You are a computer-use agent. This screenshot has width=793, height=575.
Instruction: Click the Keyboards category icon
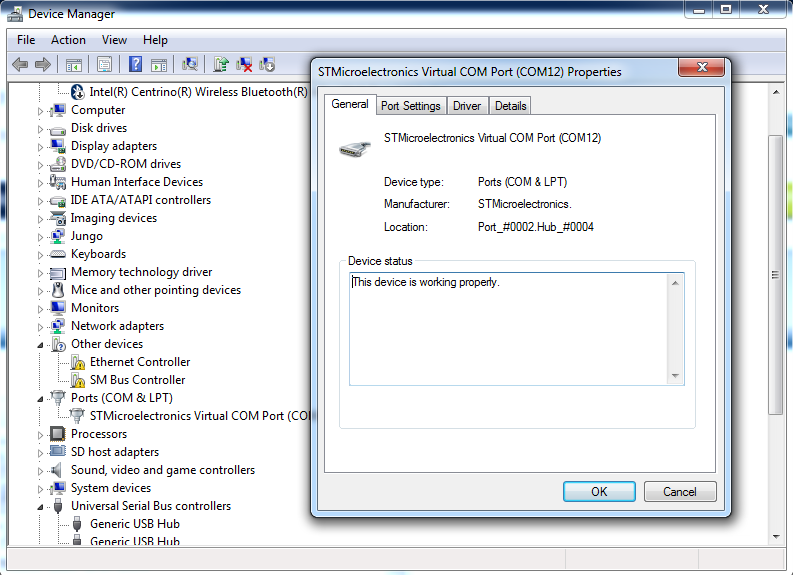click(x=58, y=254)
